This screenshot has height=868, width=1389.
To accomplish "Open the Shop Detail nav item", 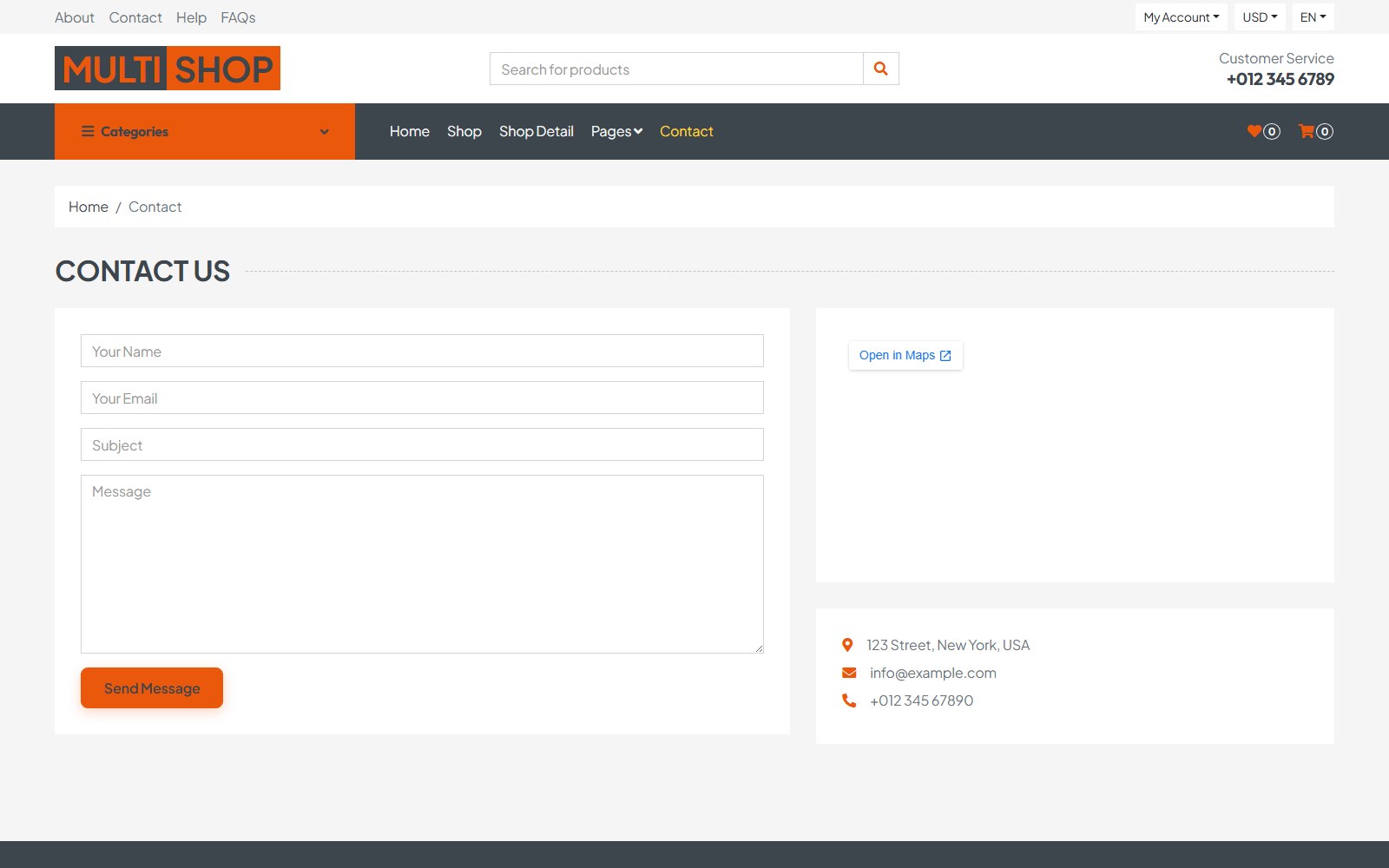I will [537, 131].
